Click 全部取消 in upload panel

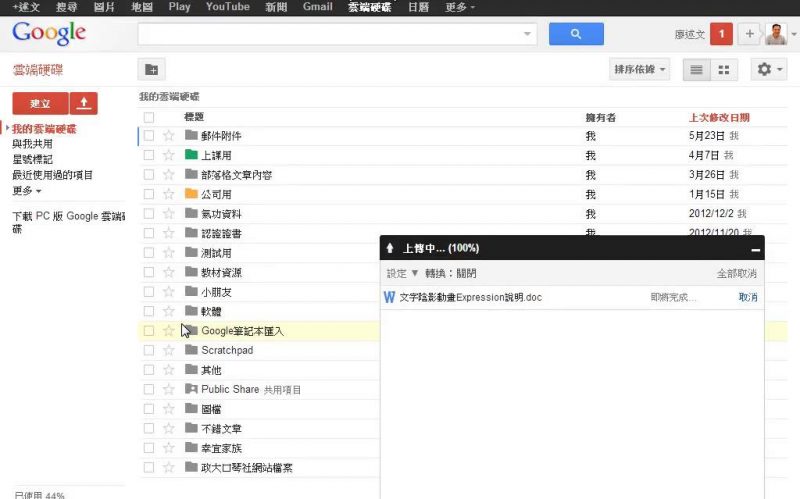pos(736,273)
